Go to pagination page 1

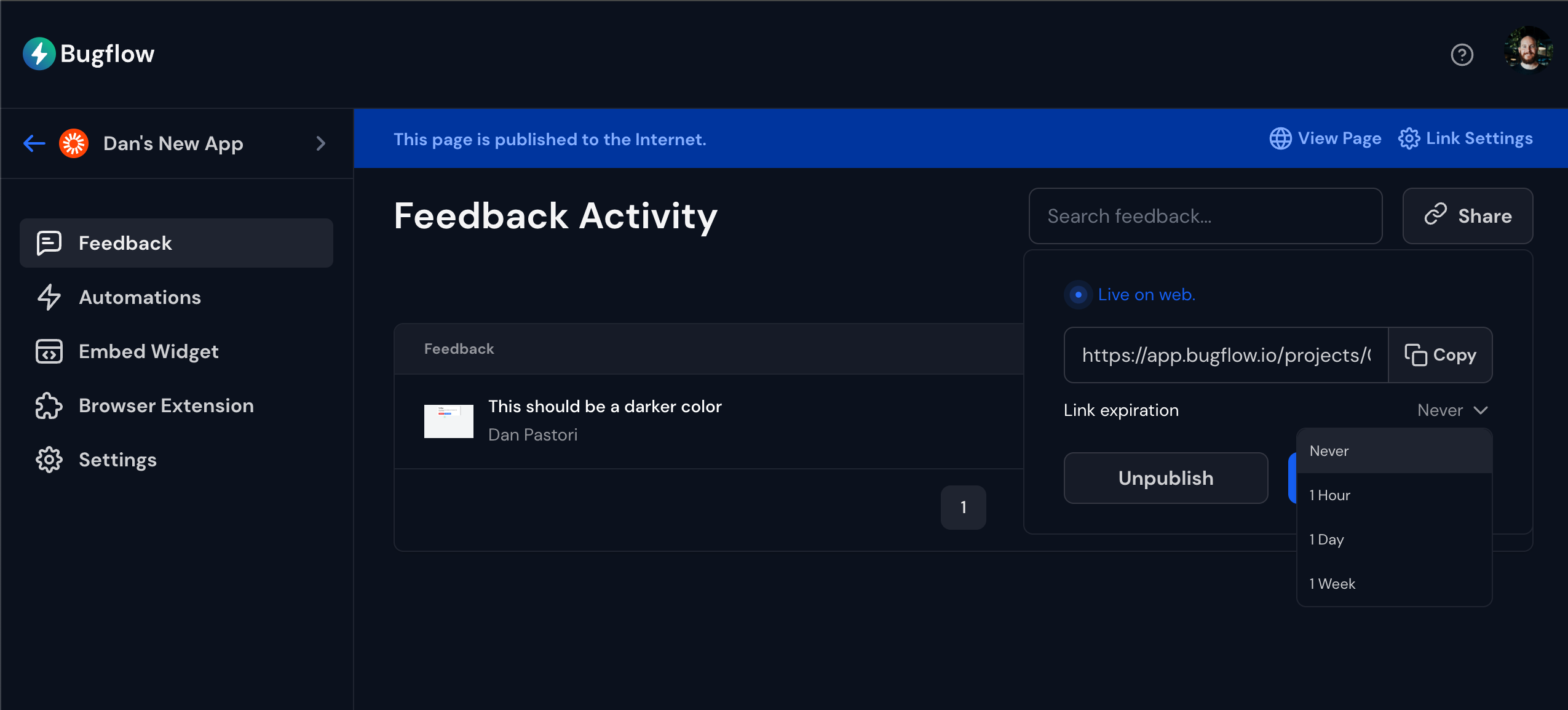(963, 508)
